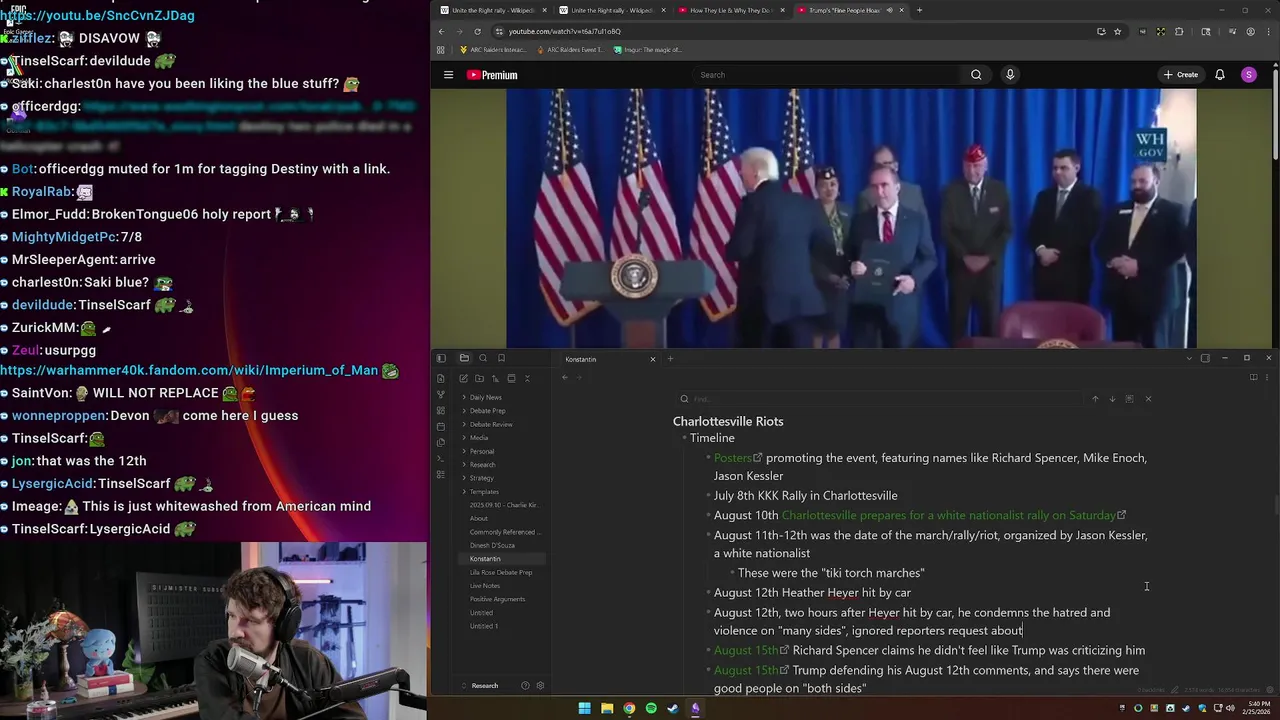Viewport: 1280px width, 720px height.
Task: Expand the Debate Review folder
Action: point(490,424)
